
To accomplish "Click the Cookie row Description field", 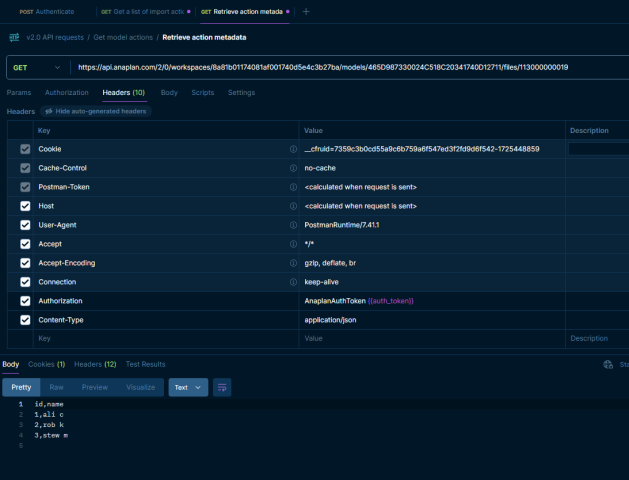I will coord(599,149).
